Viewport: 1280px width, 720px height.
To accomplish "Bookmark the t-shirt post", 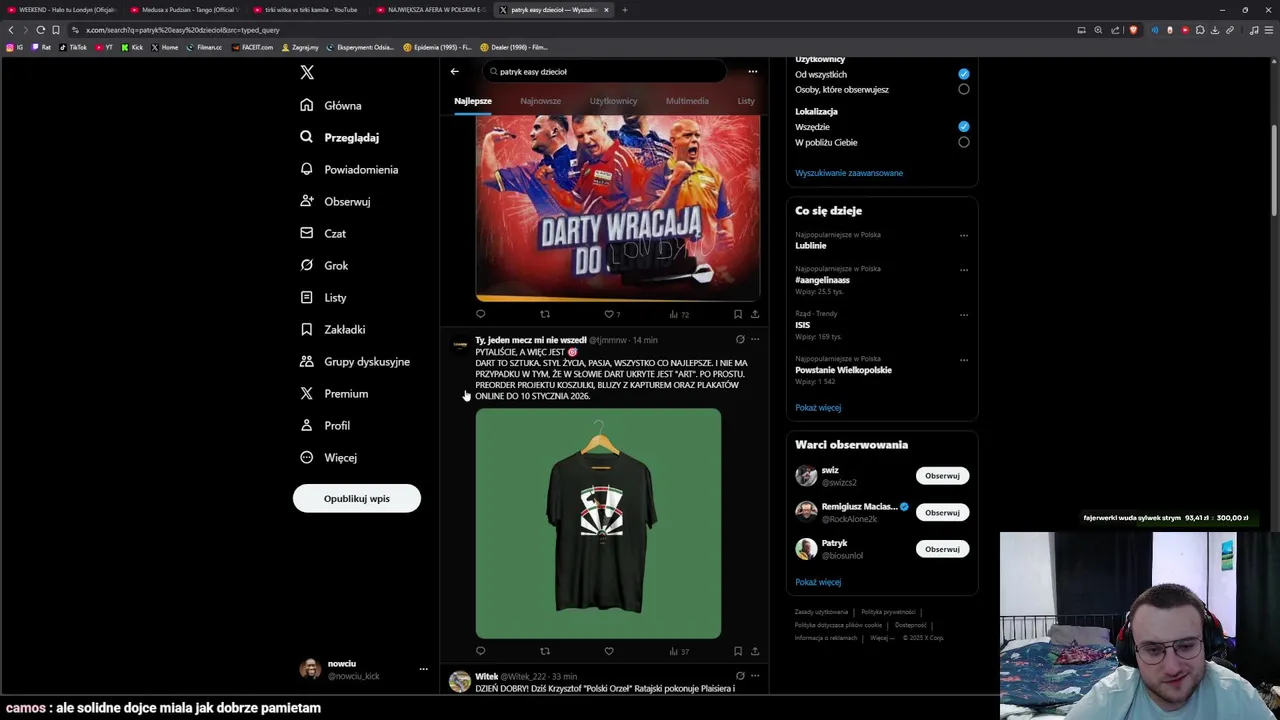I will tap(738, 651).
